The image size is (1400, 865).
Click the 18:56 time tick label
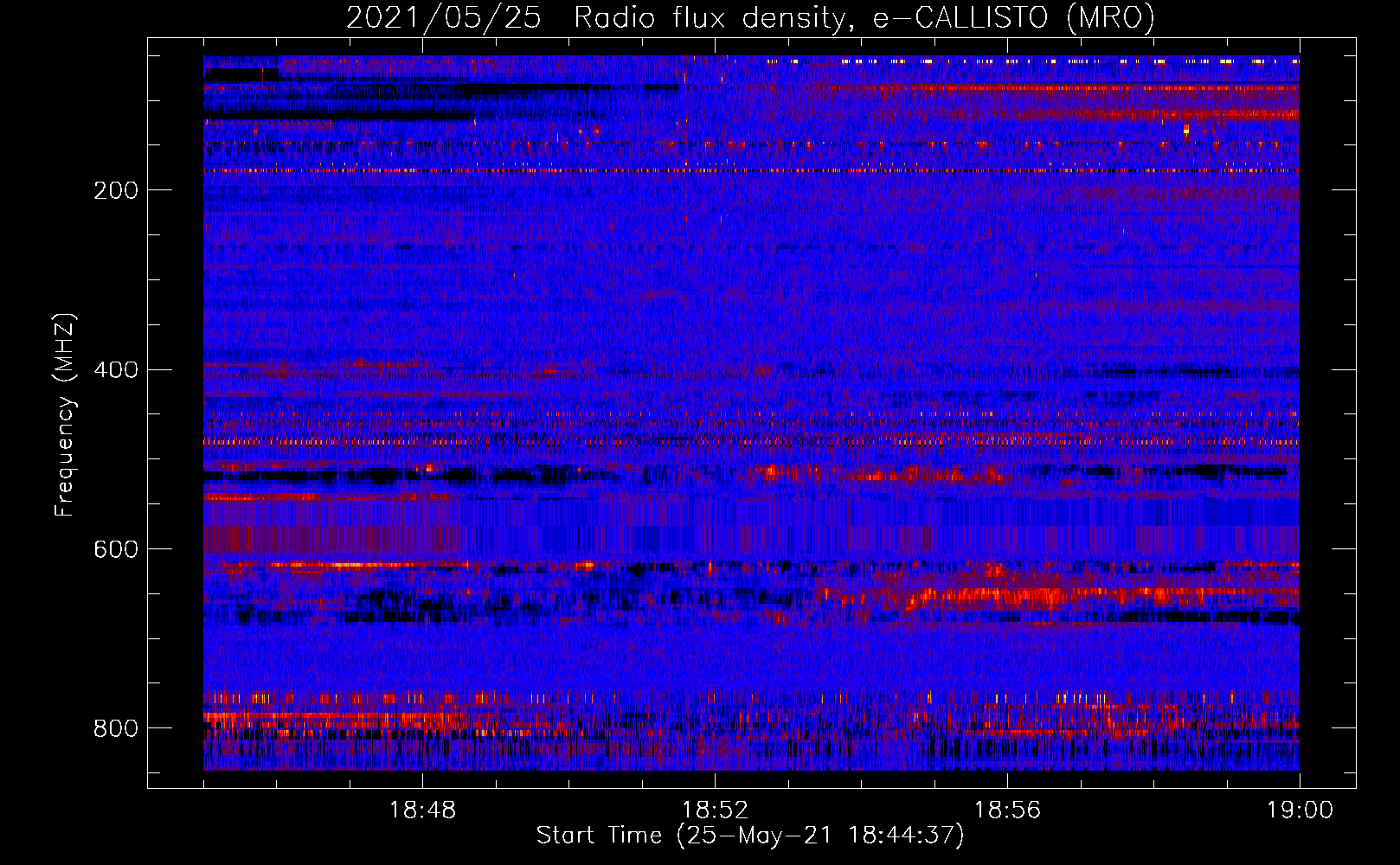1007,811
